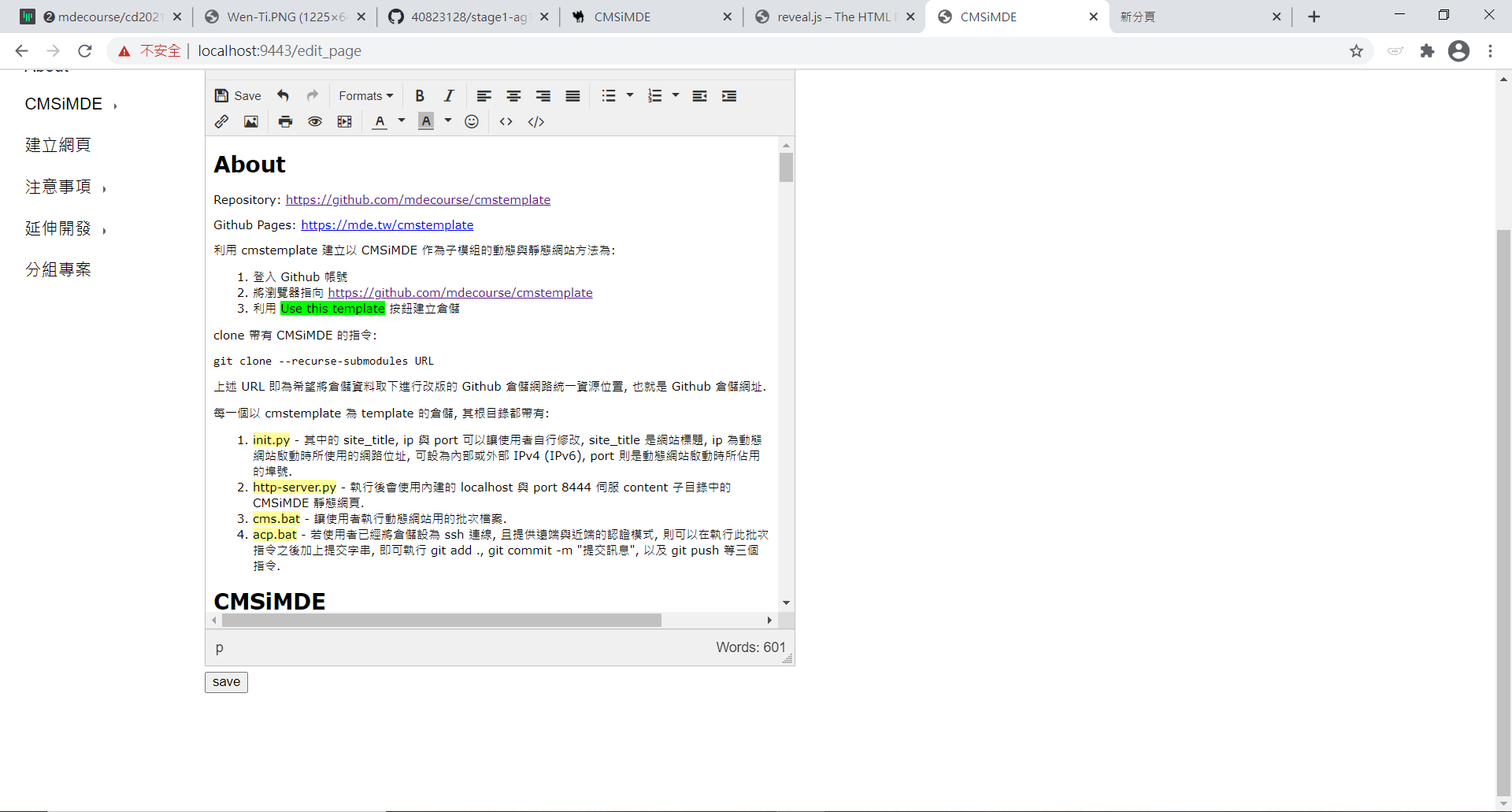
Task: Open the 建立網頁 sidebar item
Action: point(58,145)
